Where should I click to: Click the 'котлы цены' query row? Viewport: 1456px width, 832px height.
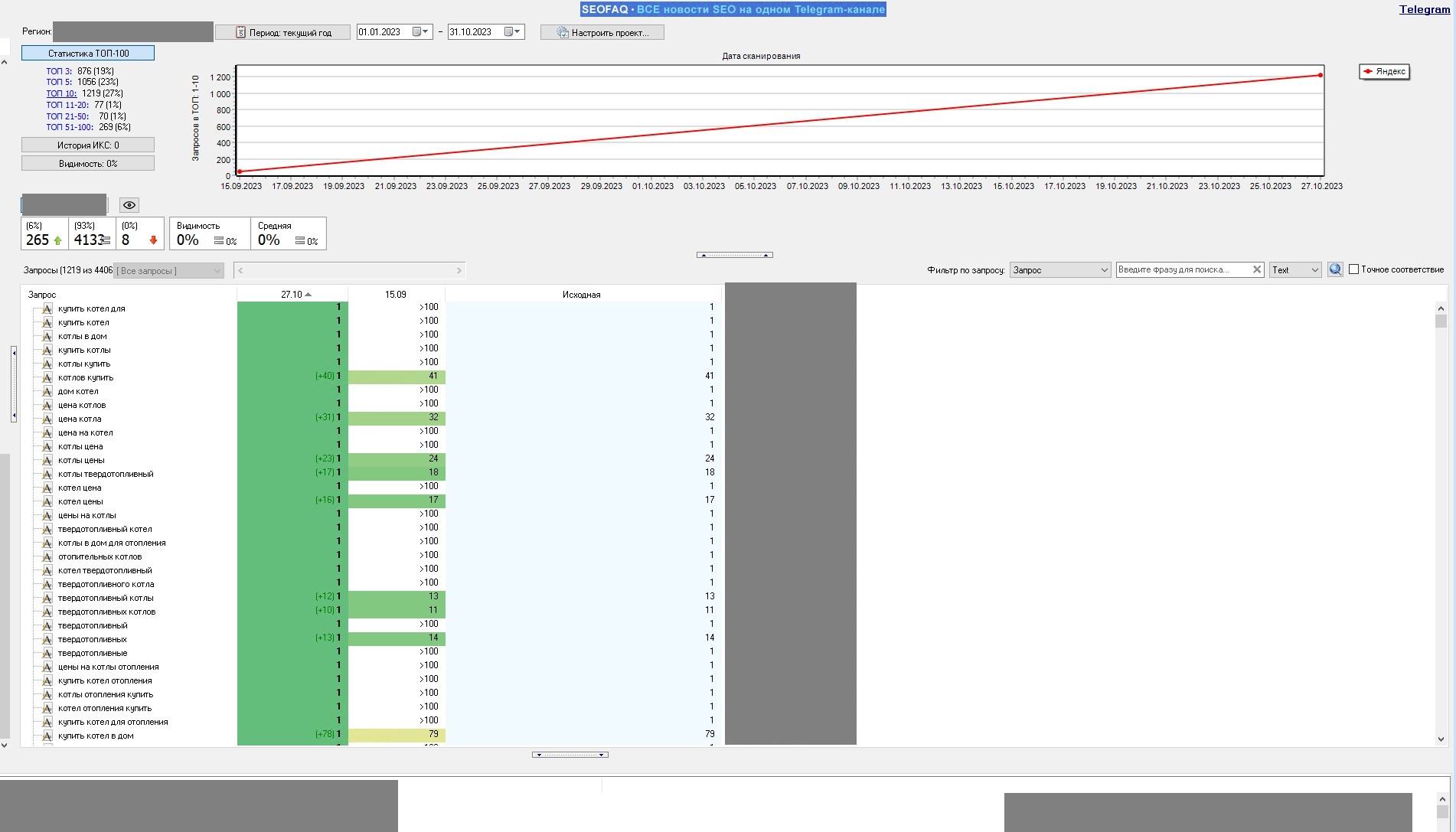point(371,460)
